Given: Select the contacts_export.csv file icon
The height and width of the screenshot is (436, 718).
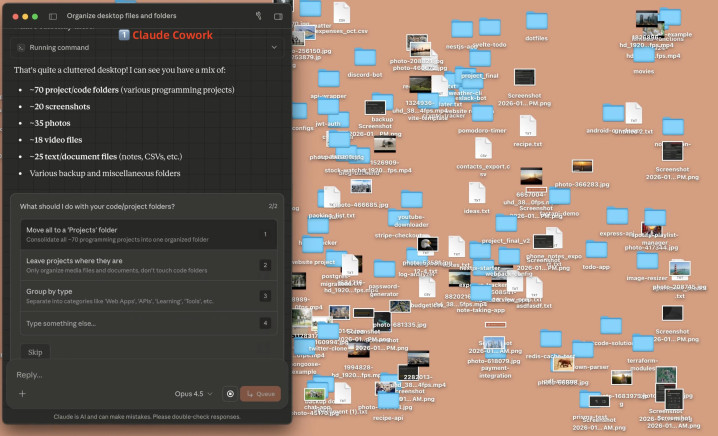Looking at the screenshot, I should point(483,148).
